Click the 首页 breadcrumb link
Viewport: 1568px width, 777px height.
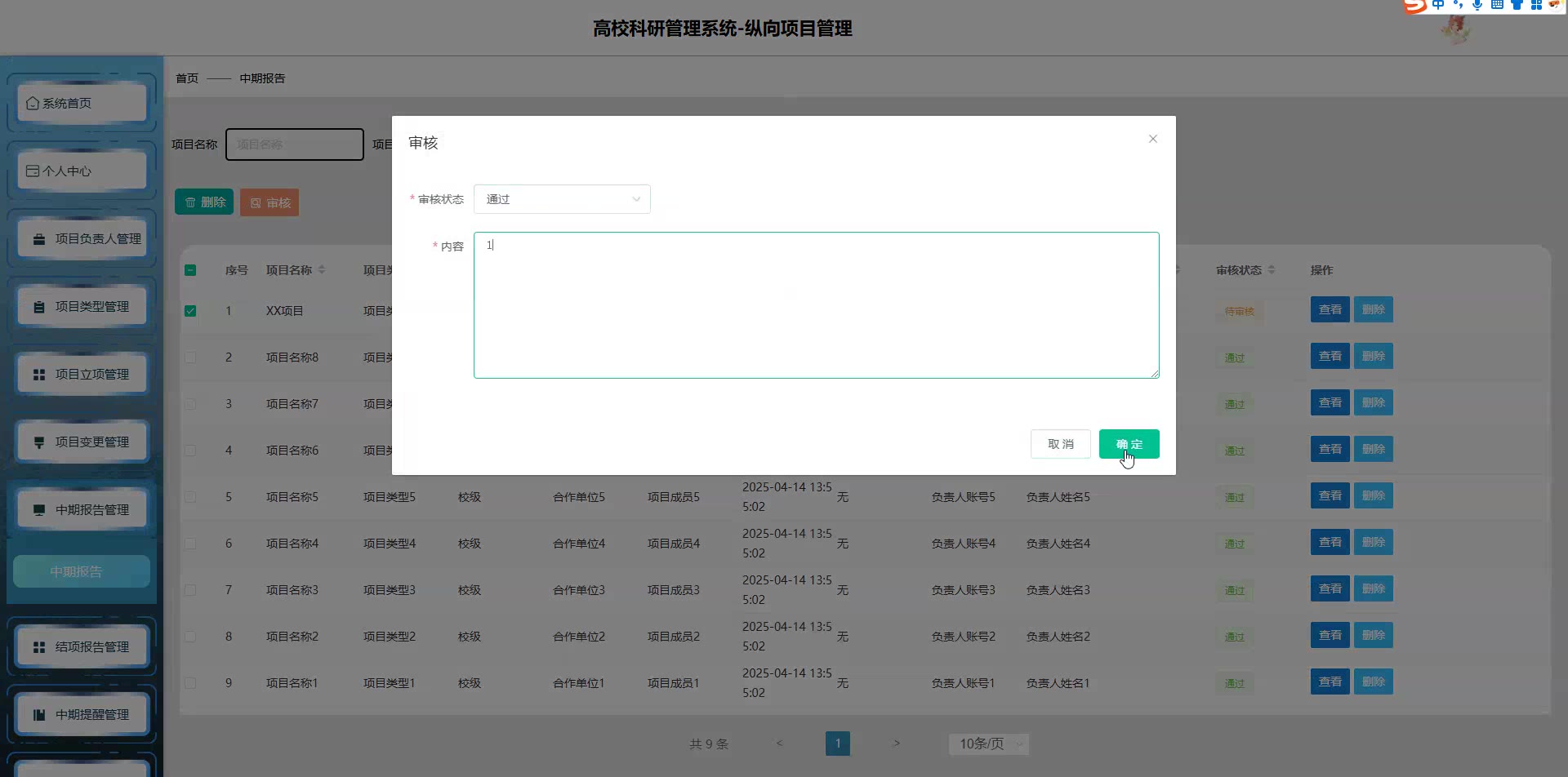tap(187, 78)
